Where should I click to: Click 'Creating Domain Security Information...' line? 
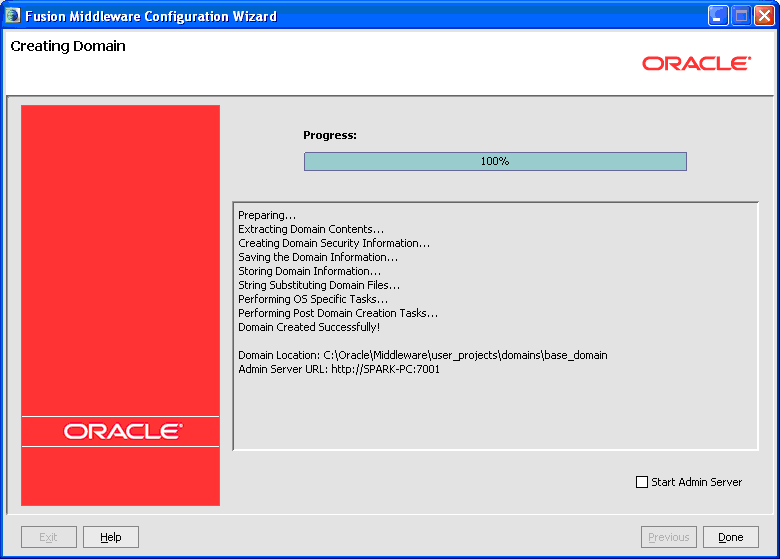(334, 243)
